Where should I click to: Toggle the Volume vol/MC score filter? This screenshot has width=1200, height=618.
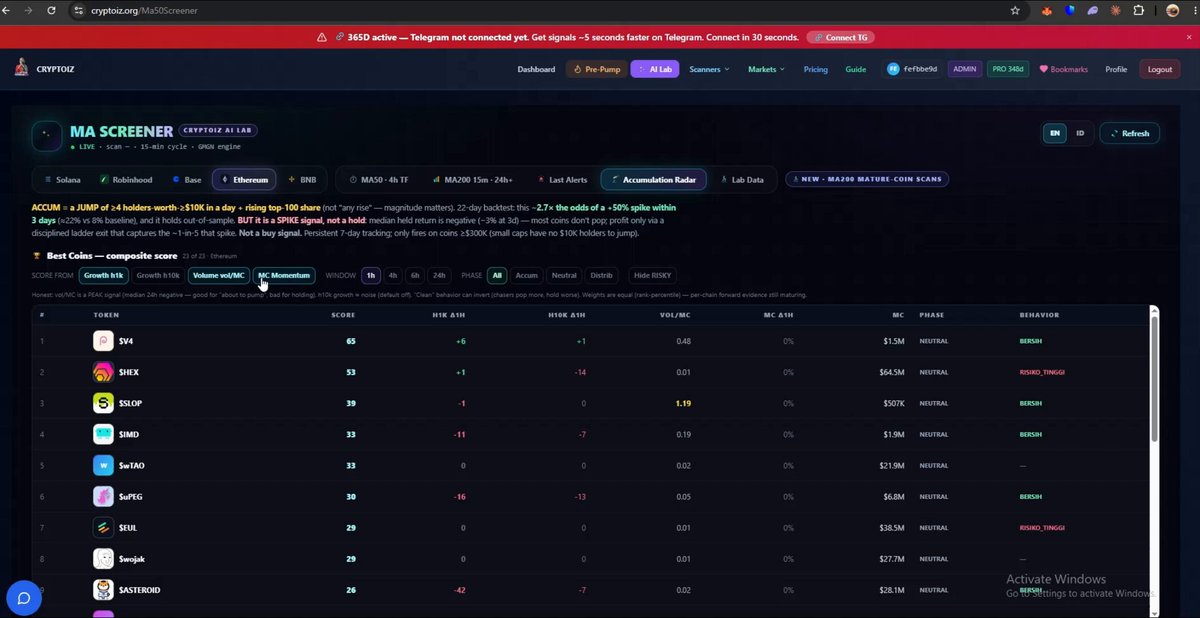(x=218, y=275)
